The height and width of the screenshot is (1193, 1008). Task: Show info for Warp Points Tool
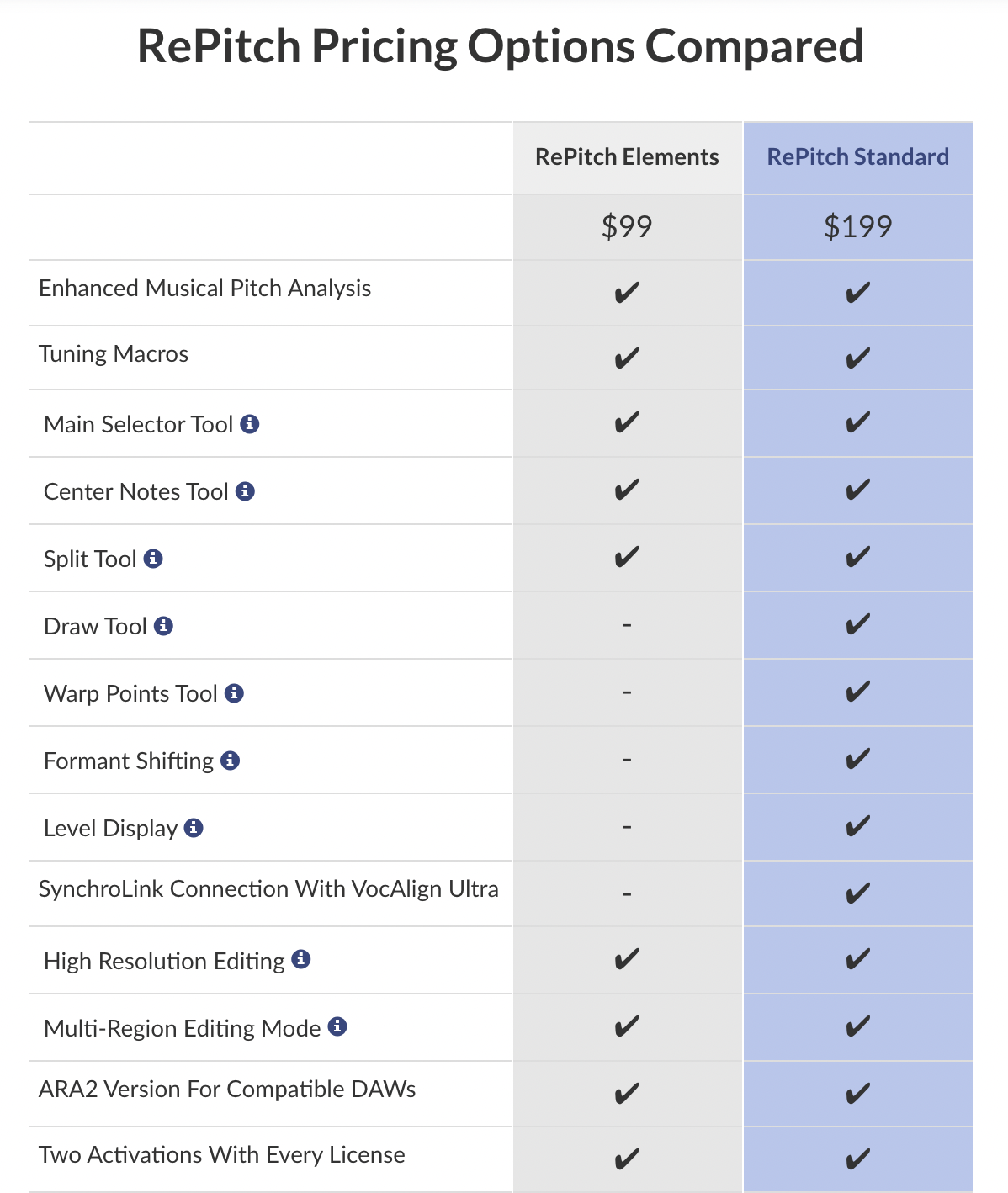click(235, 693)
